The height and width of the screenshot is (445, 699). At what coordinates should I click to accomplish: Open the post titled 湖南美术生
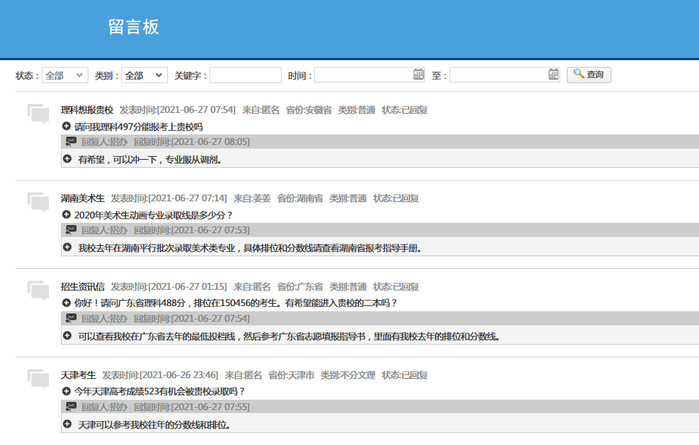(82, 198)
